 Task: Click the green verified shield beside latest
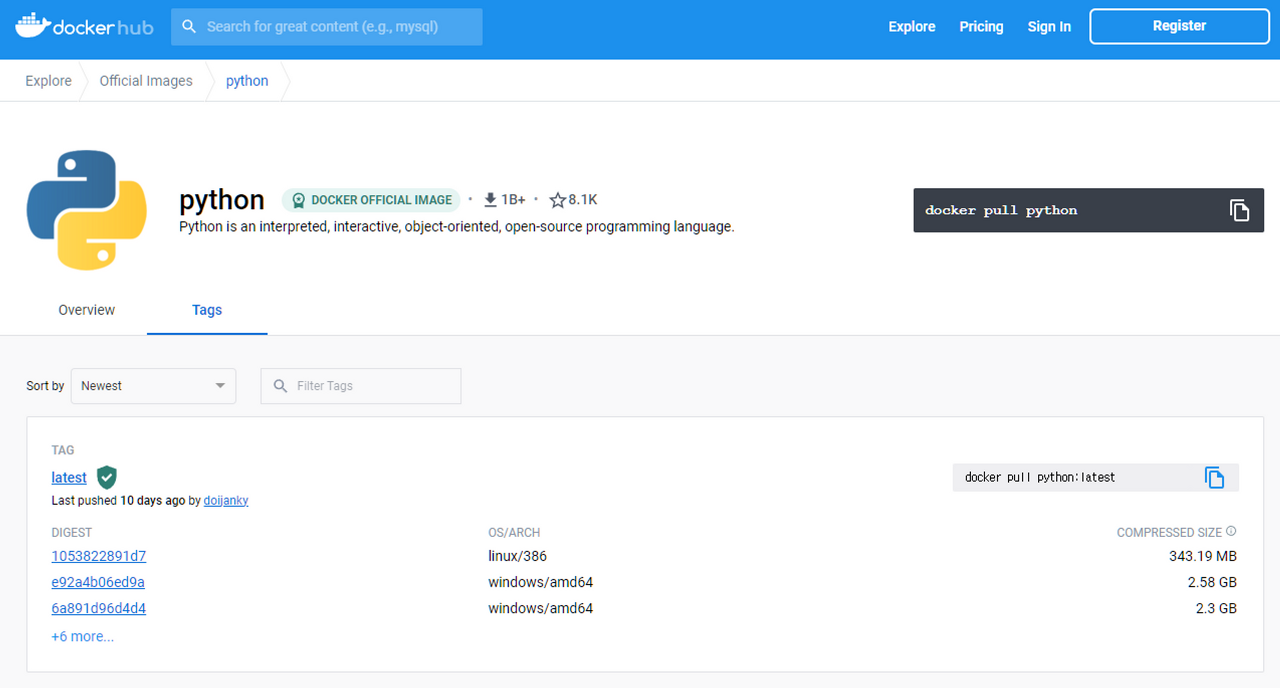[107, 477]
